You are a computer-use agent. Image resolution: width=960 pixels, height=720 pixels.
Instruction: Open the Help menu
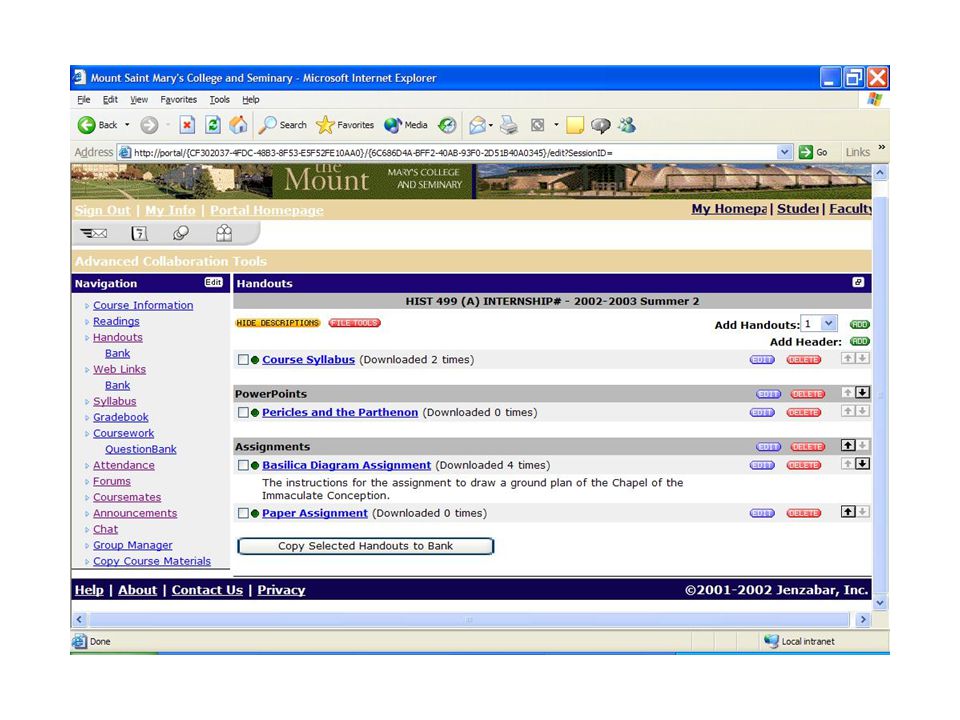(250, 99)
